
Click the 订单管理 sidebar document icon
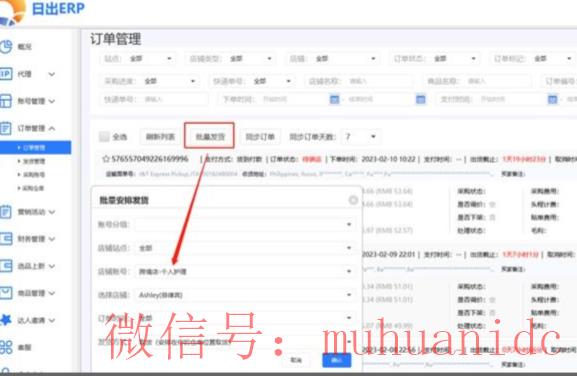6,128
